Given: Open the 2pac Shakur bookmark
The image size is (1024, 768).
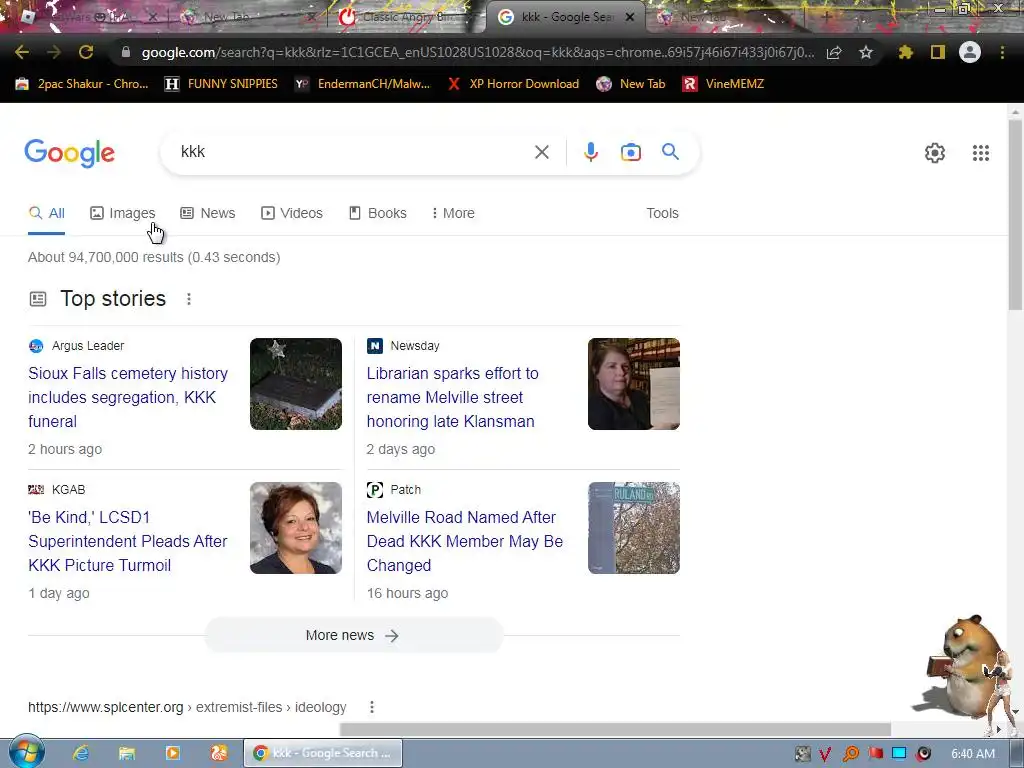Looking at the screenshot, I should point(82,84).
